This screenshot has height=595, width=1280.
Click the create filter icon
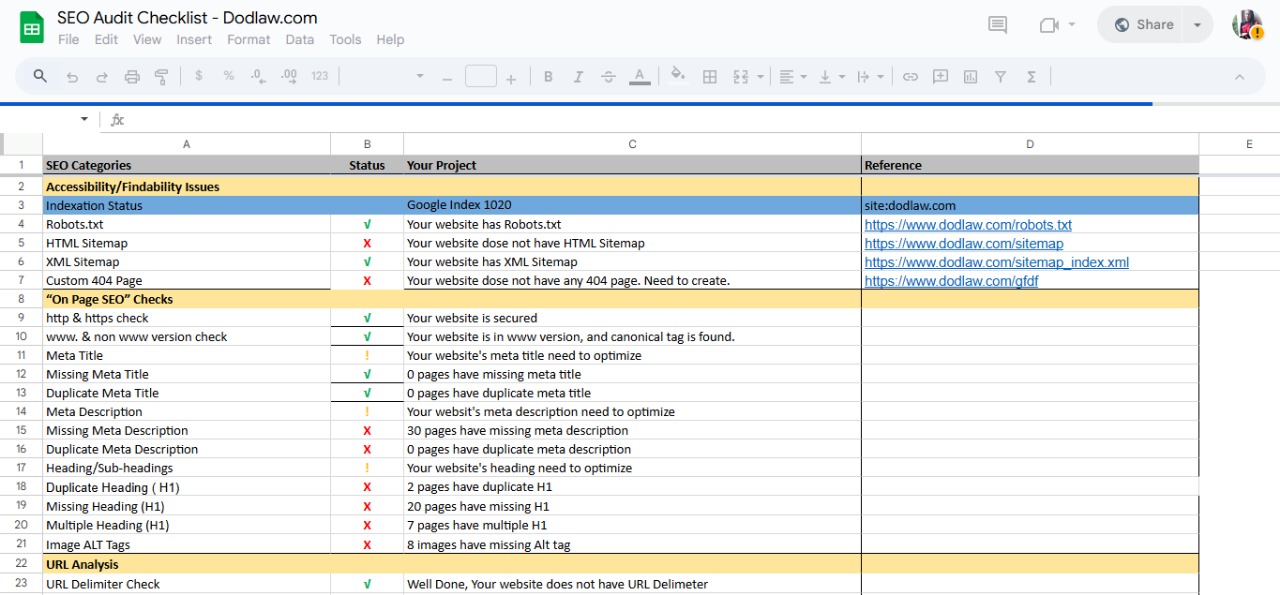1000,76
